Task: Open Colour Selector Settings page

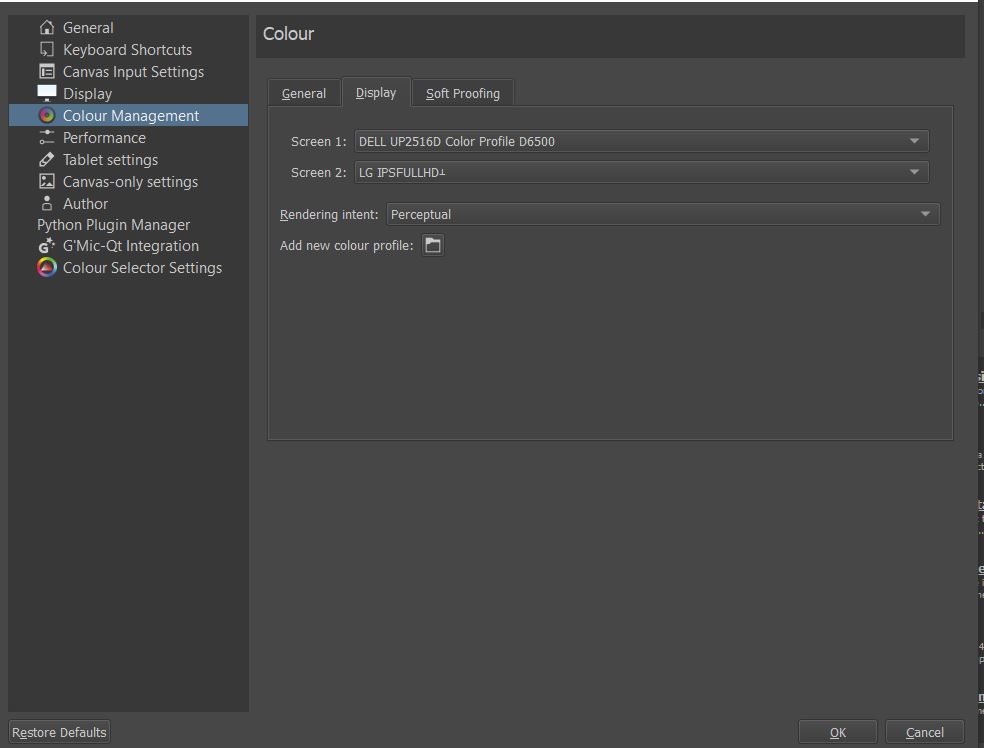Action: coord(142,268)
